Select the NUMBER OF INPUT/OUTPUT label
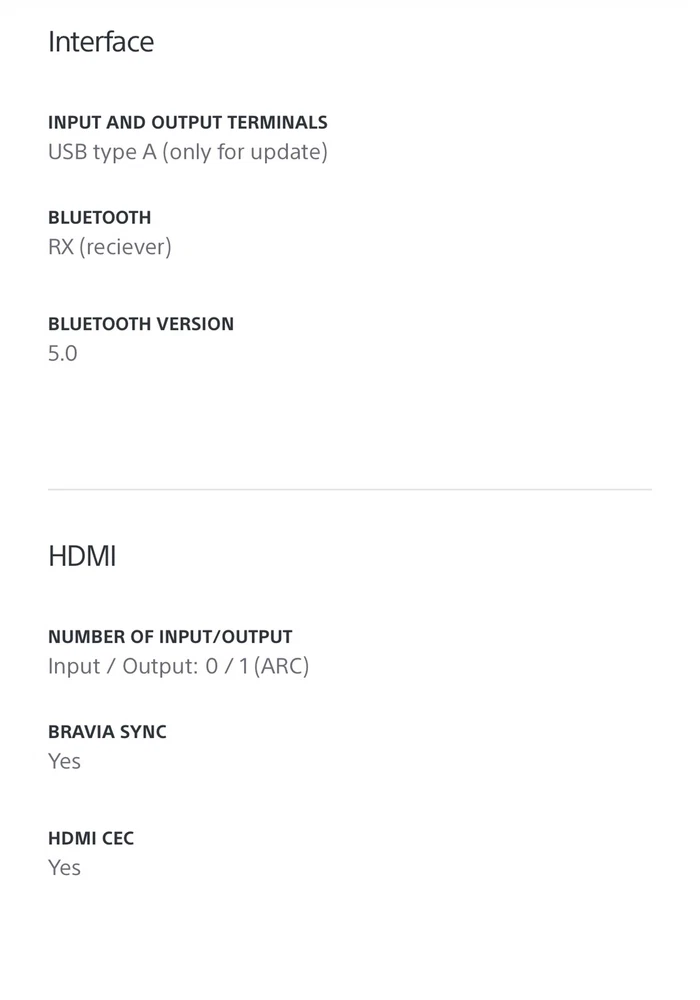This screenshot has height=1000, width=700. point(170,637)
